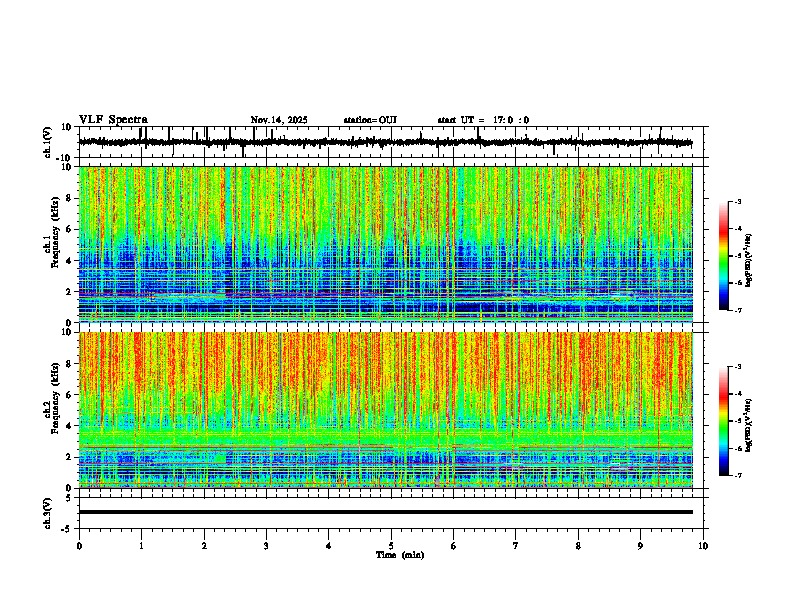Click the date 'Nov.14, 2025'

click(279, 120)
